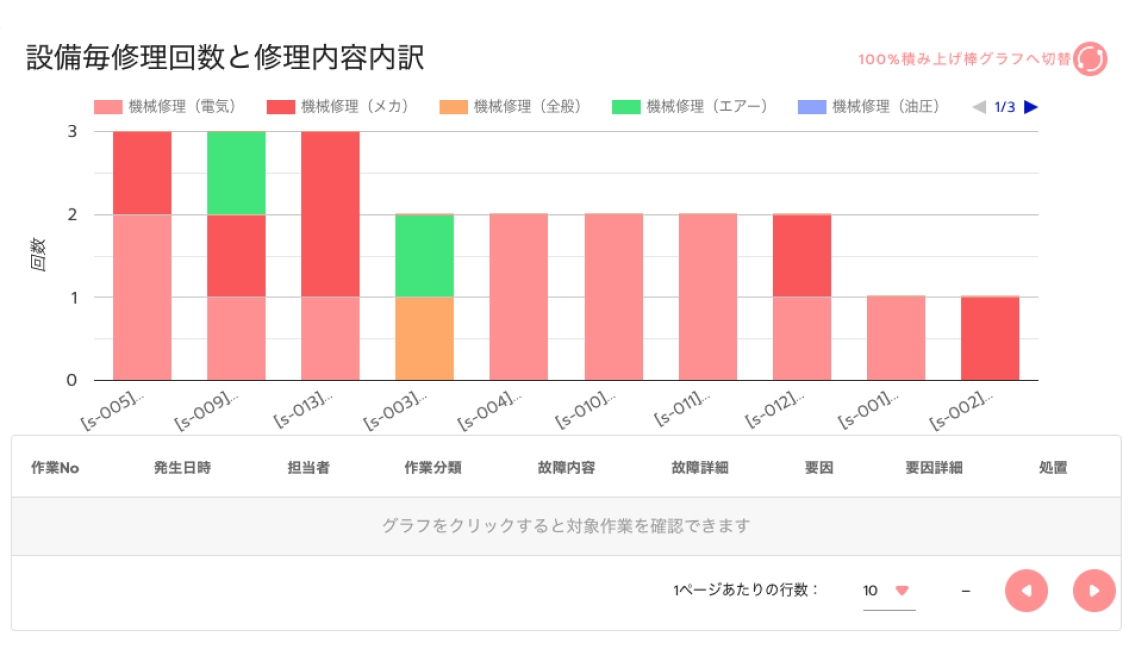Click the next table page button

click(1093, 591)
